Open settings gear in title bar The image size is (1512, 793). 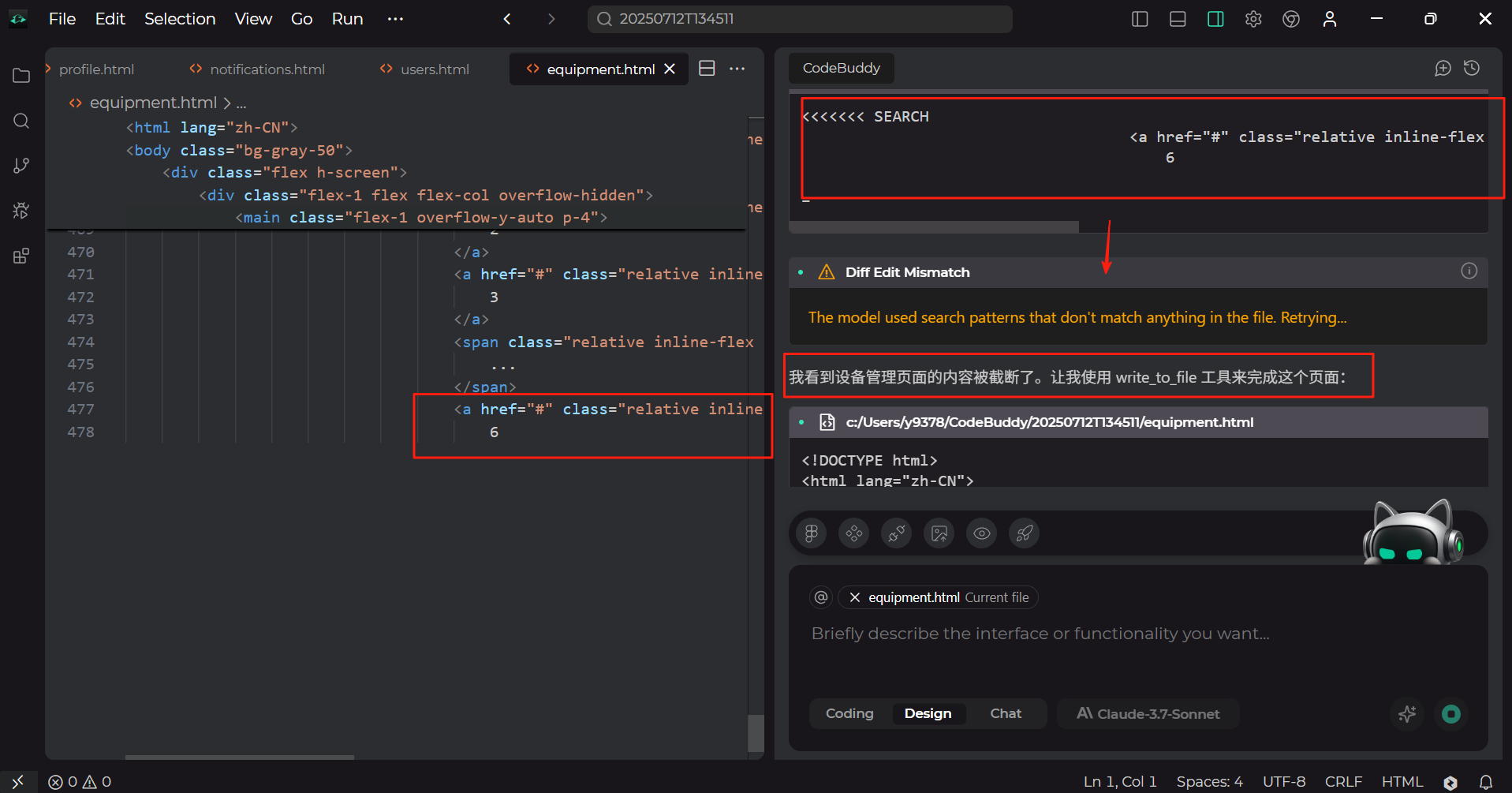(x=1253, y=19)
